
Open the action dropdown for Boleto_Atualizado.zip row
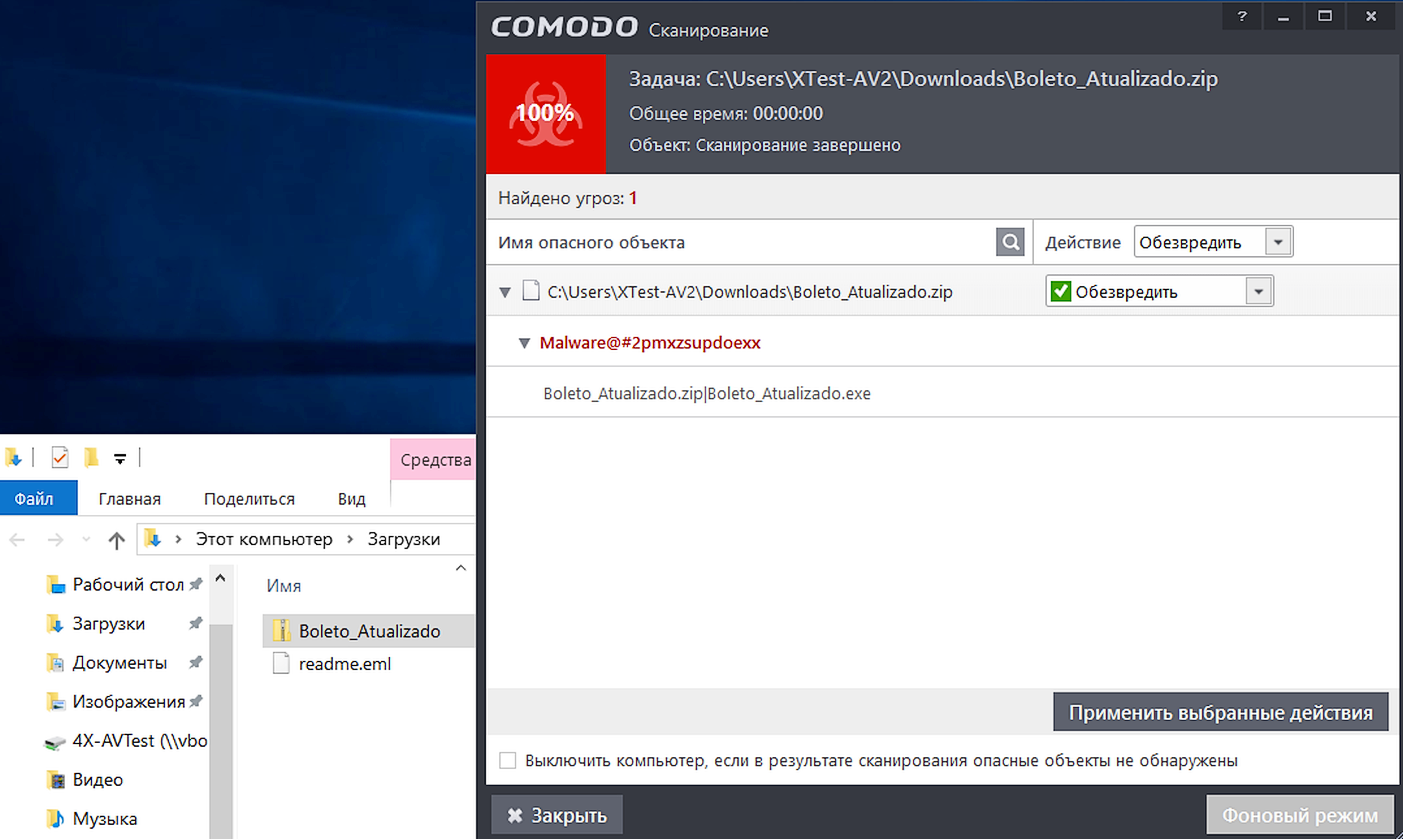1259,292
